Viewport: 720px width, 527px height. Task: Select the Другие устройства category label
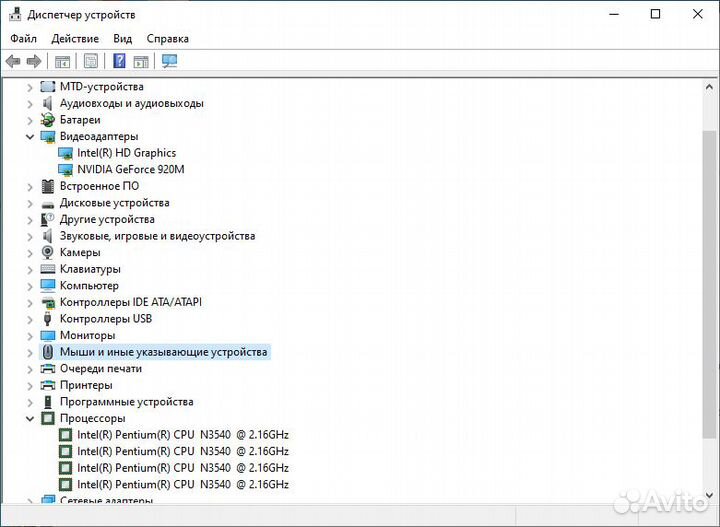tap(107, 219)
